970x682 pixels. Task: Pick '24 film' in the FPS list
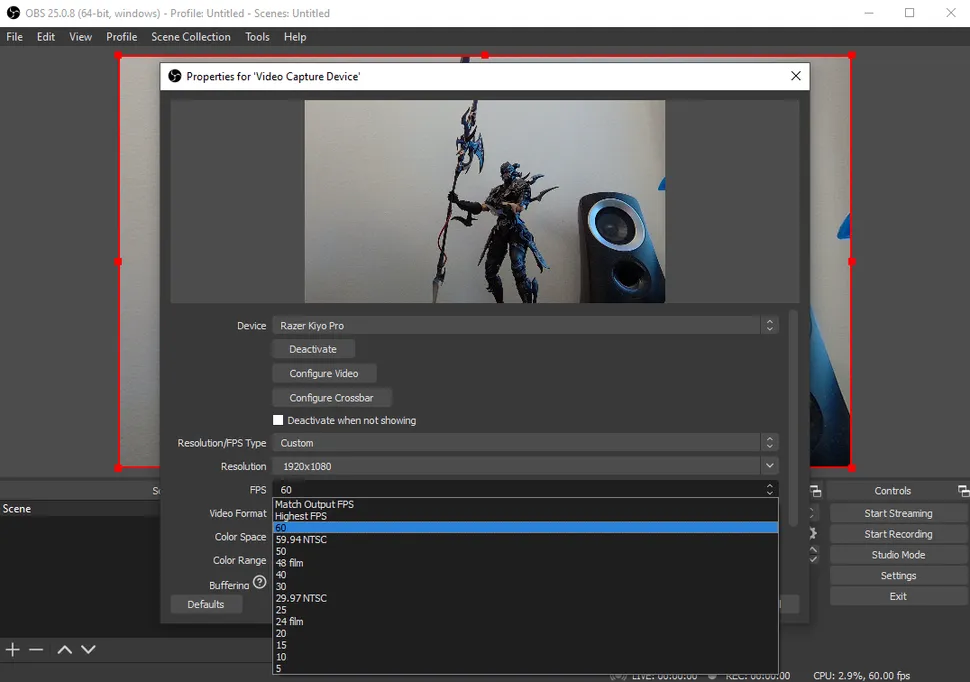[x=290, y=622]
